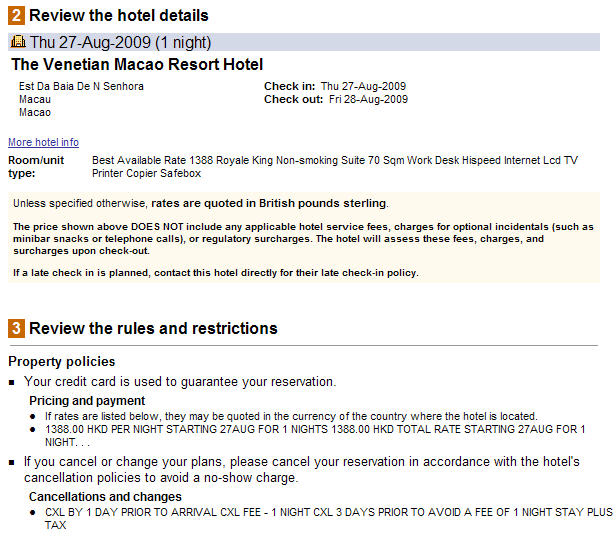Click the orange step 2 number badge

pos(16,16)
